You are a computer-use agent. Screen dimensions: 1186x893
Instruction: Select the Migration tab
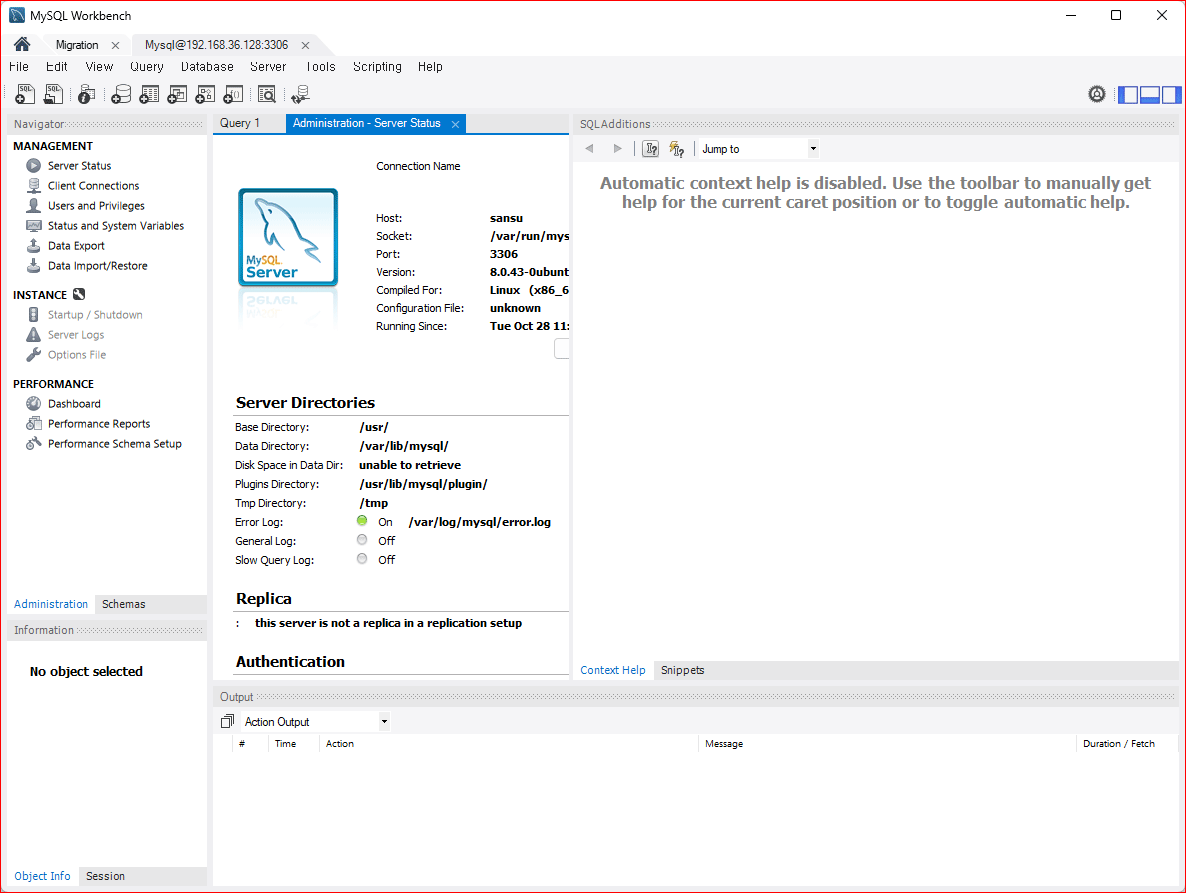click(x=77, y=45)
